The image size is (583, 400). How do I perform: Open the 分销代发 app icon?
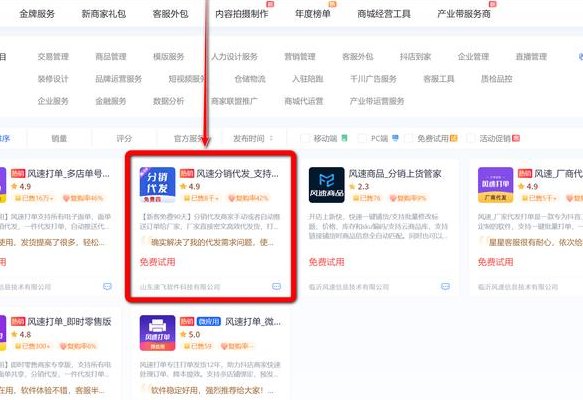157,185
